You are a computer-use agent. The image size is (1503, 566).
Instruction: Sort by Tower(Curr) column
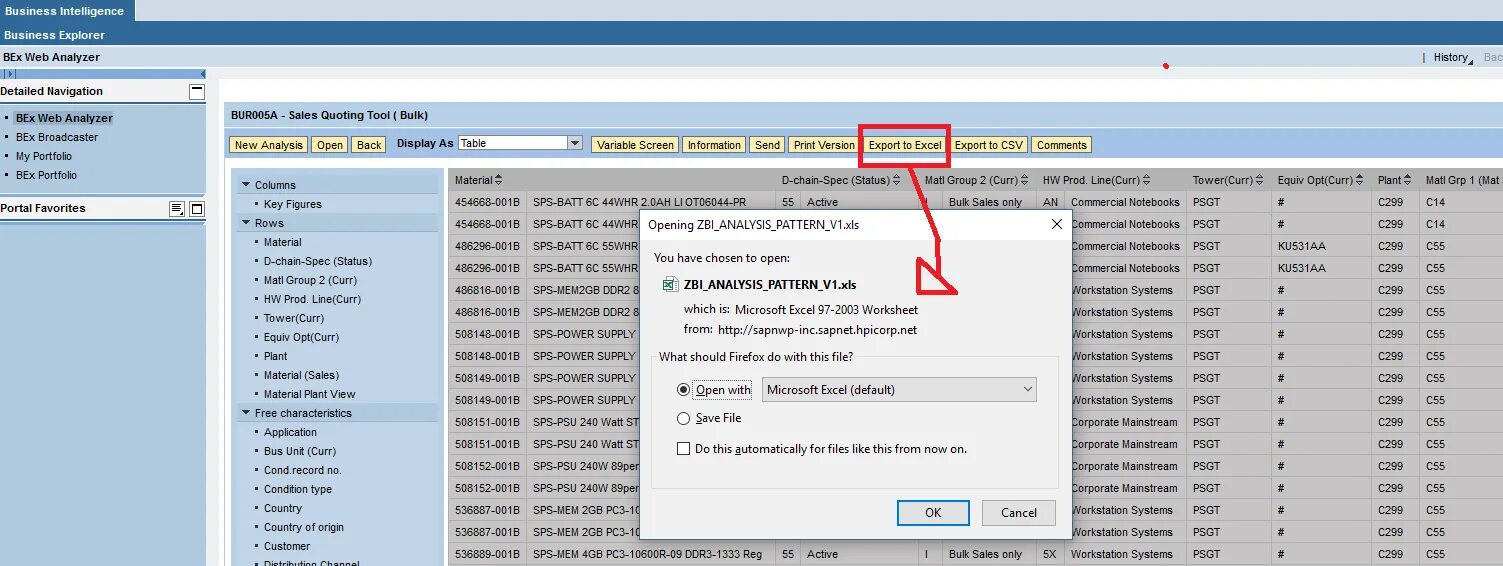pyautogui.click(x=1261, y=180)
